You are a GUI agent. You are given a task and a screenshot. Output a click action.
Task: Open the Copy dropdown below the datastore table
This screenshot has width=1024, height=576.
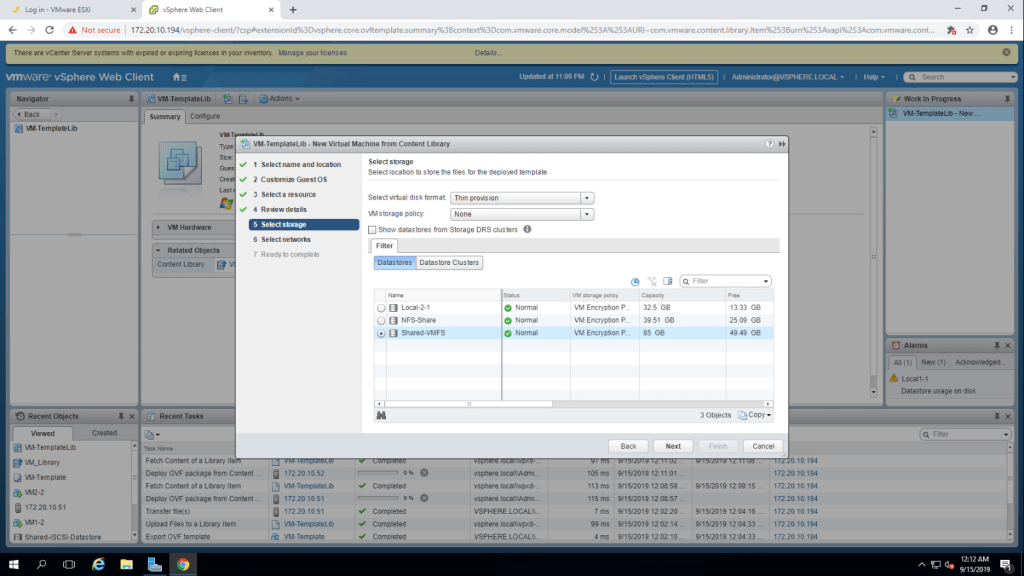pos(755,415)
